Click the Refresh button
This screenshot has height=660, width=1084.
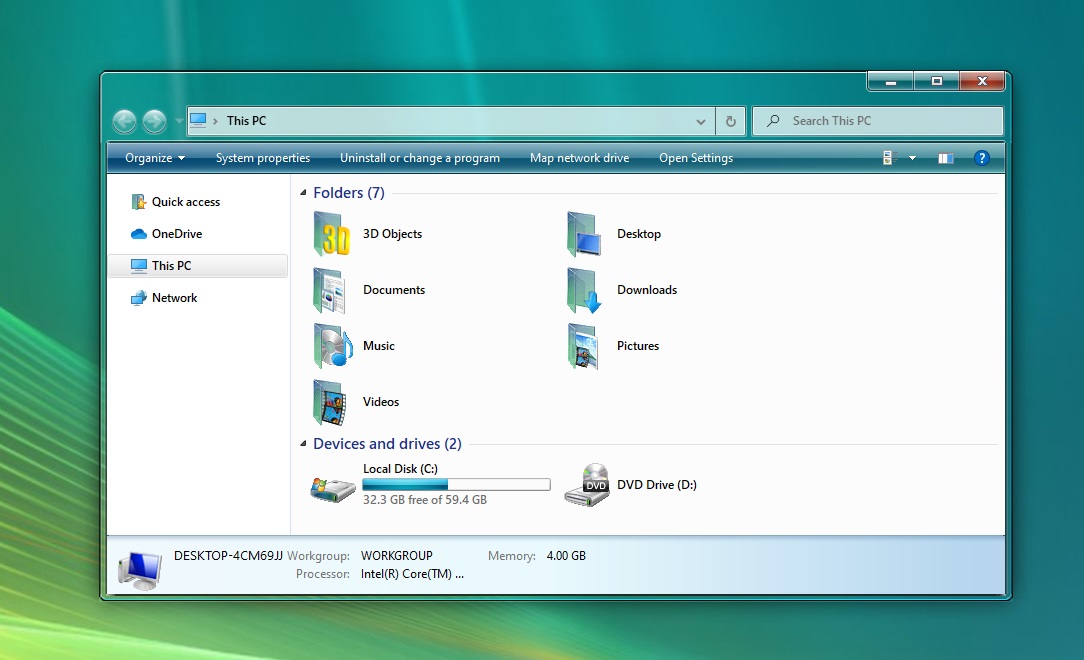pos(730,120)
